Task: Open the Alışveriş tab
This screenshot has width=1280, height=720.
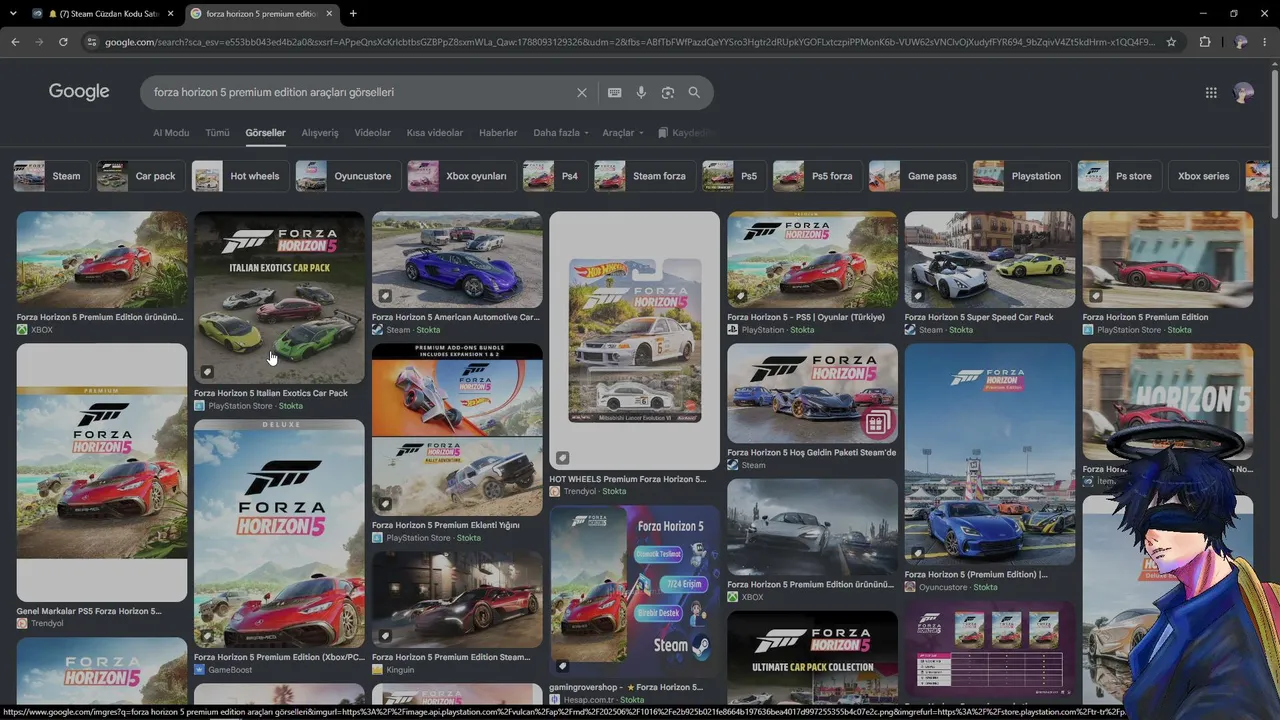Action: coord(320,132)
